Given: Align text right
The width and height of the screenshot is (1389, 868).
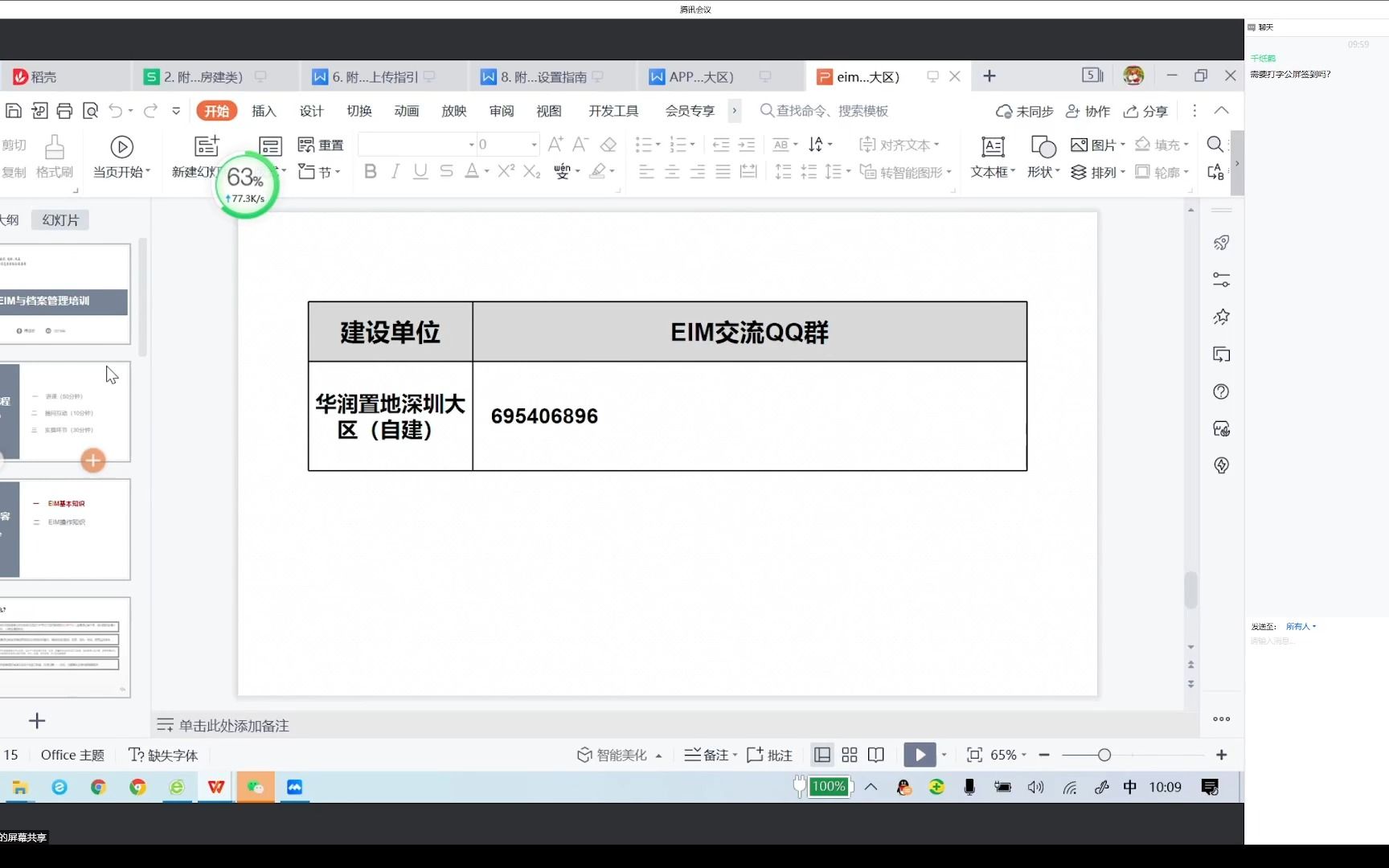Looking at the screenshot, I should pyautogui.click(x=698, y=171).
